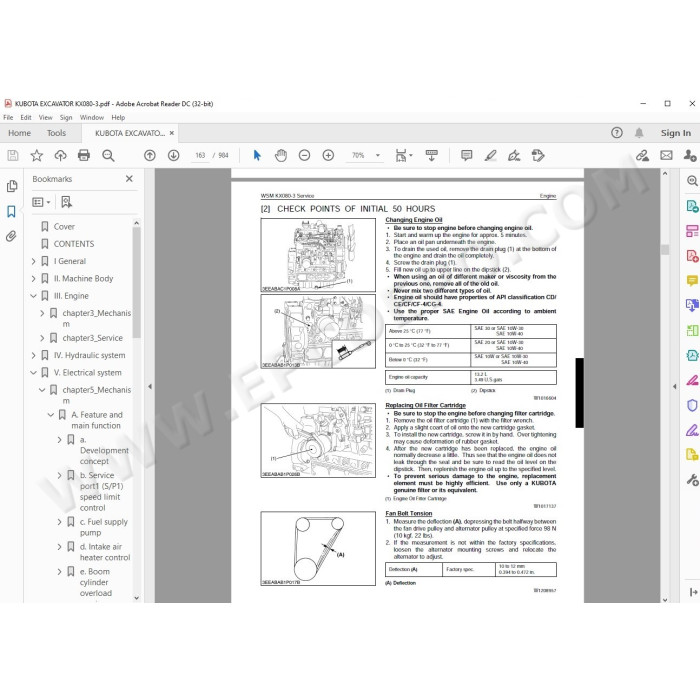Click the scrolling mode keyboard icon
700x700 pixels.
431,155
